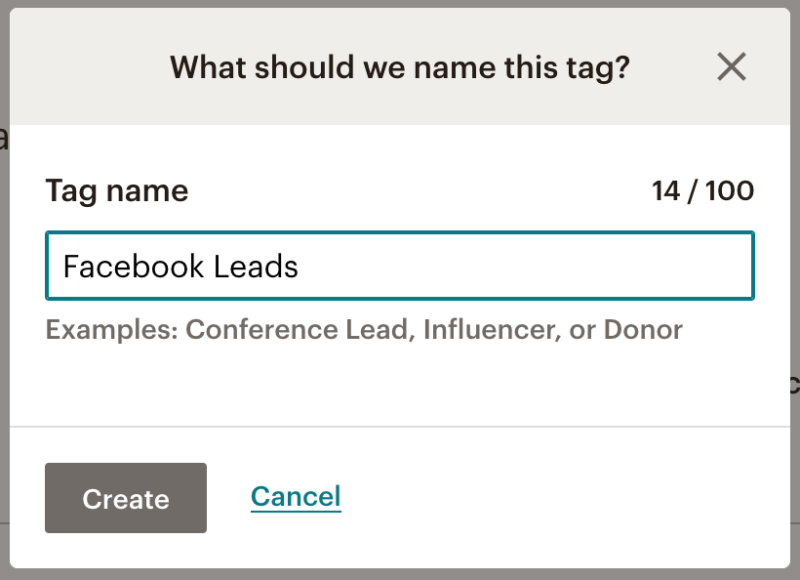The height and width of the screenshot is (580, 800).
Task: Click the gray Create button to confirm
Action: point(125,498)
